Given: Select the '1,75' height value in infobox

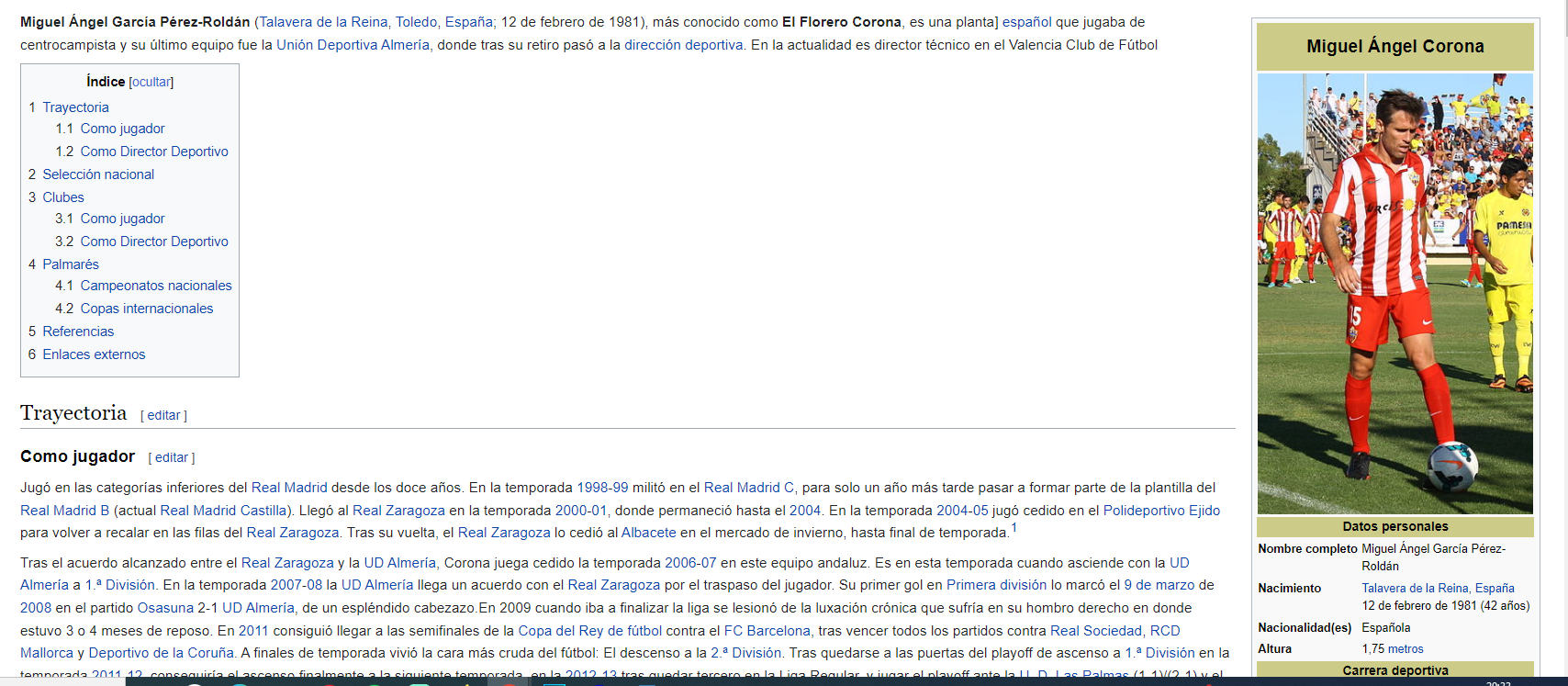Looking at the screenshot, I should pyautogui.click(x=1372, y=649).
